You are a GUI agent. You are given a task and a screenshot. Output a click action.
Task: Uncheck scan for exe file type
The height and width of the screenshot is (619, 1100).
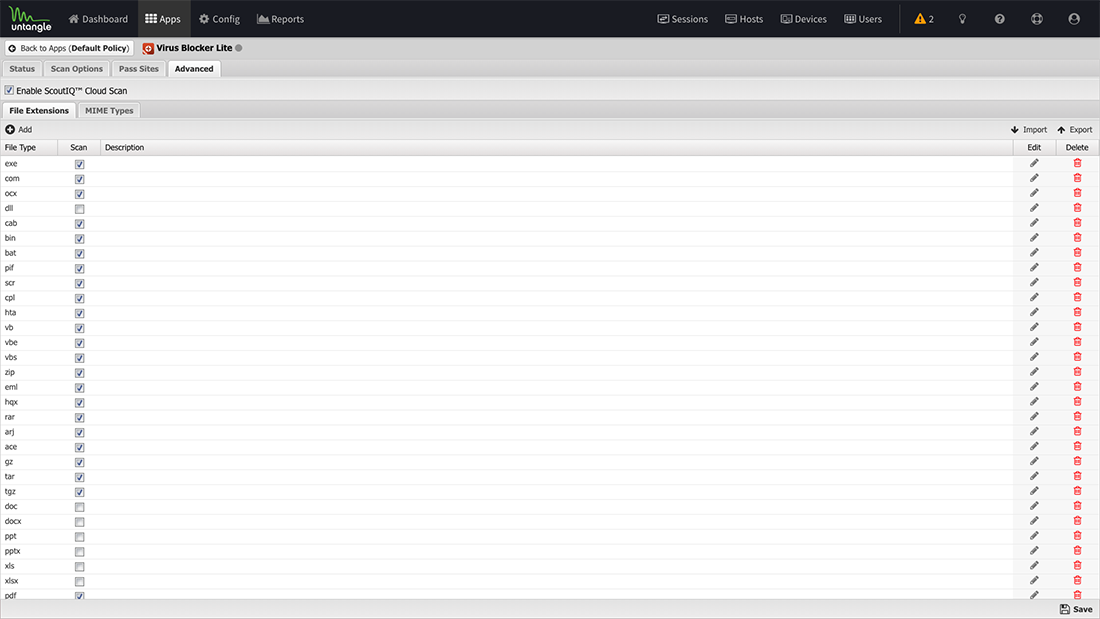tap(79, 164)
